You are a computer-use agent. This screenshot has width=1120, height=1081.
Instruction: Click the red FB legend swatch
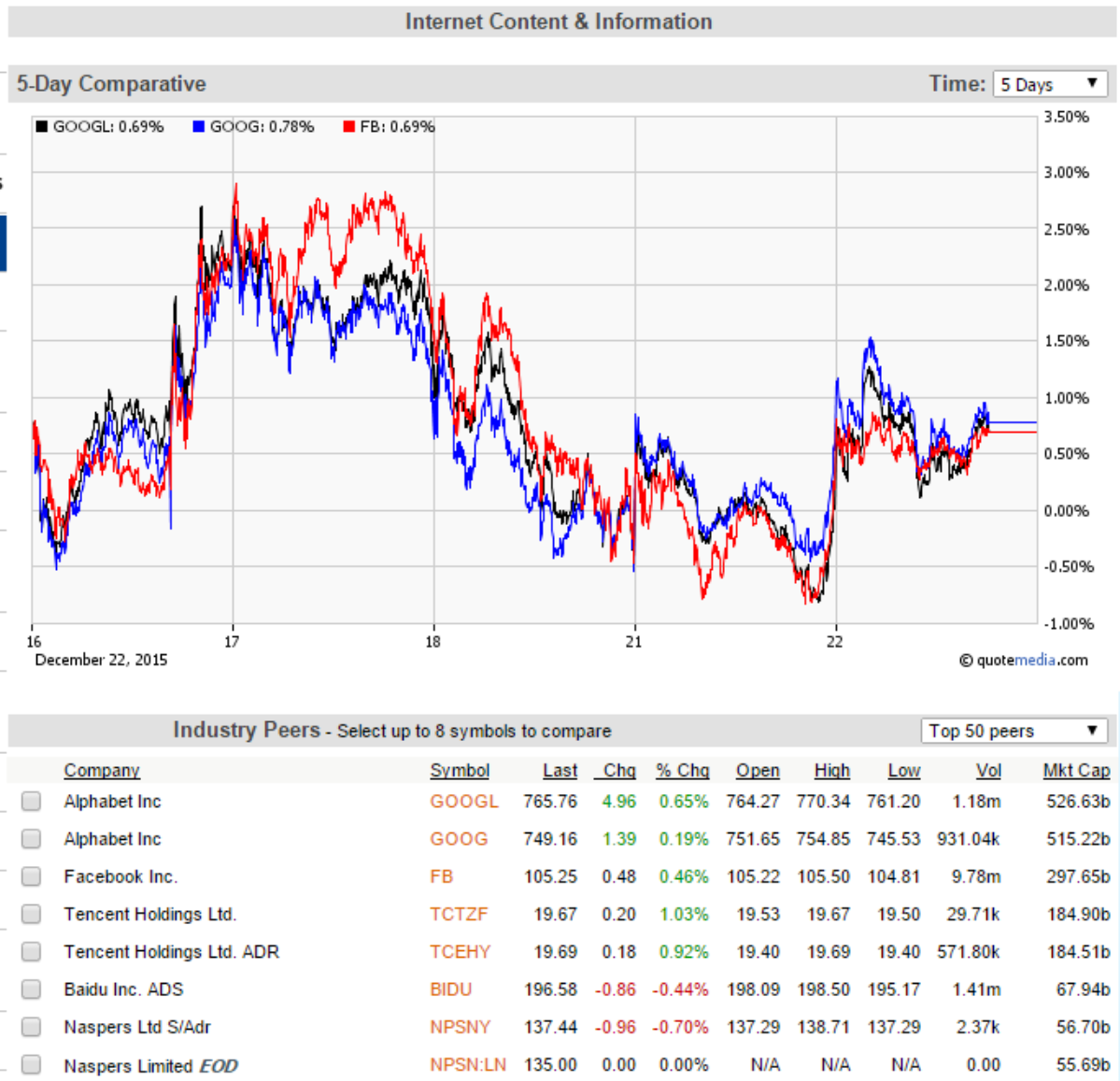pos(348,126)
